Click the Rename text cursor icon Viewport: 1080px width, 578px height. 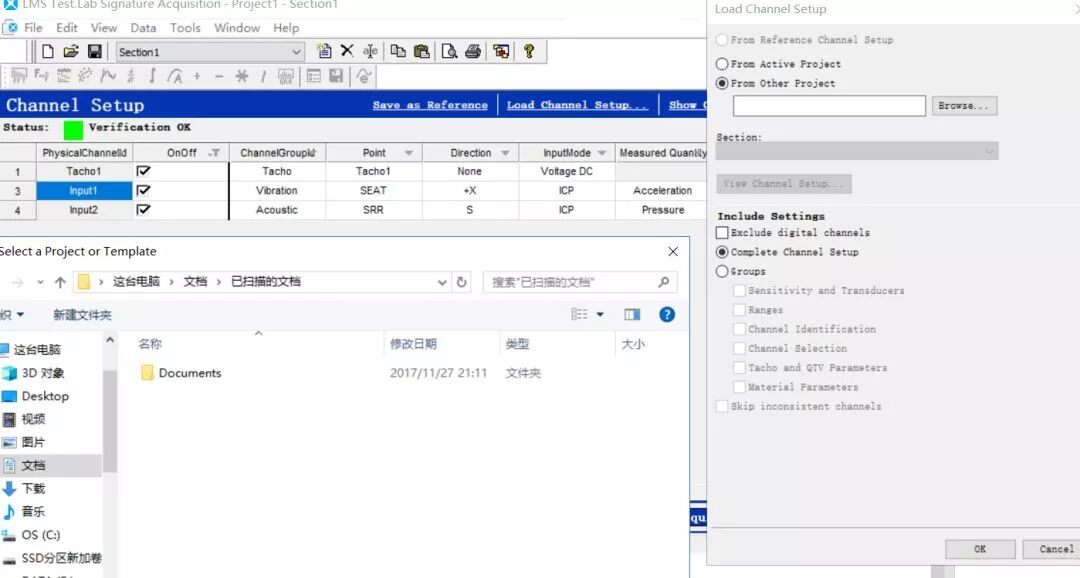[x=370, y=51]
